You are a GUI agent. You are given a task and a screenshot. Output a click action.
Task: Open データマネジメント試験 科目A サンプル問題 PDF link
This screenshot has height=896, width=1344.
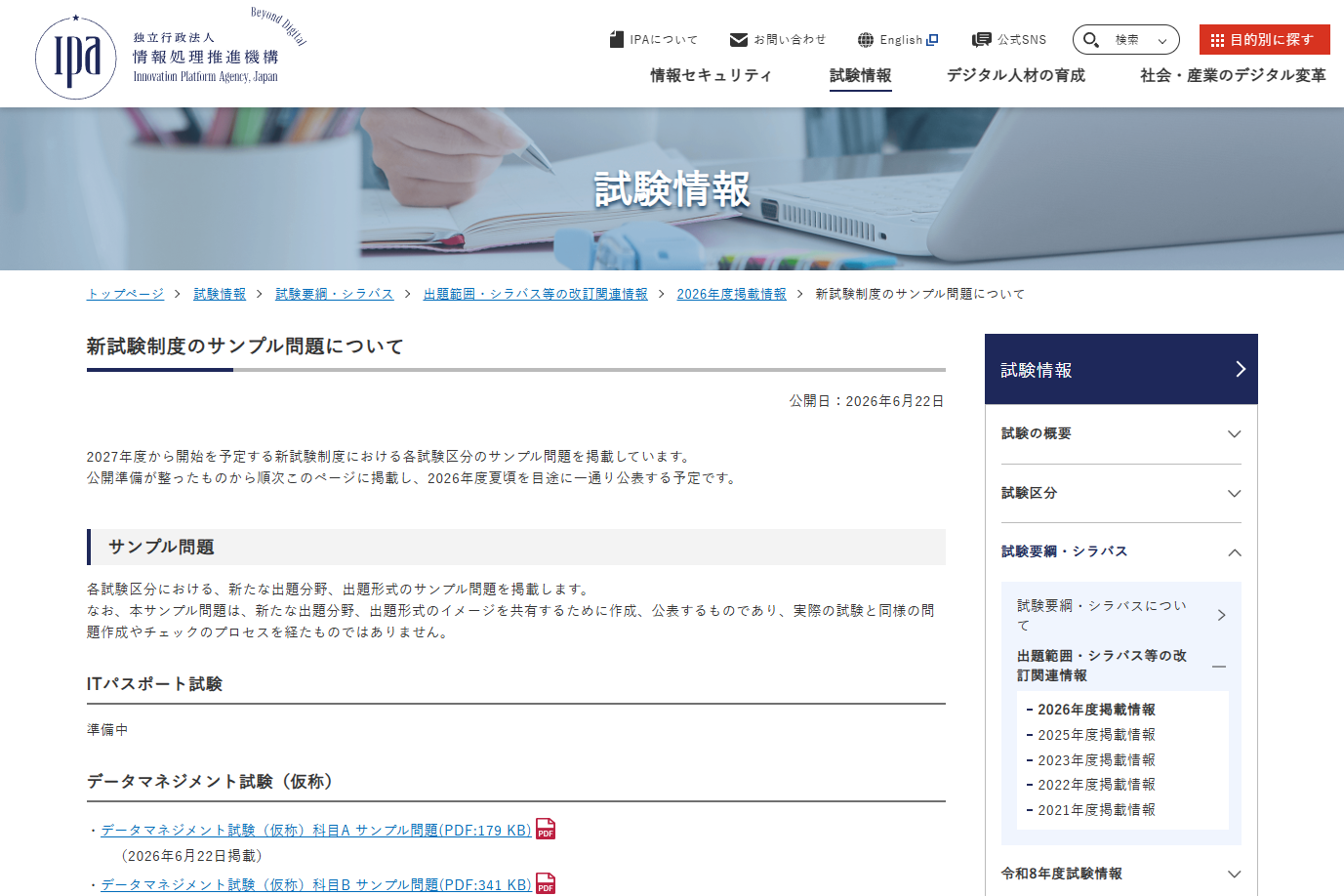point(316,830)
